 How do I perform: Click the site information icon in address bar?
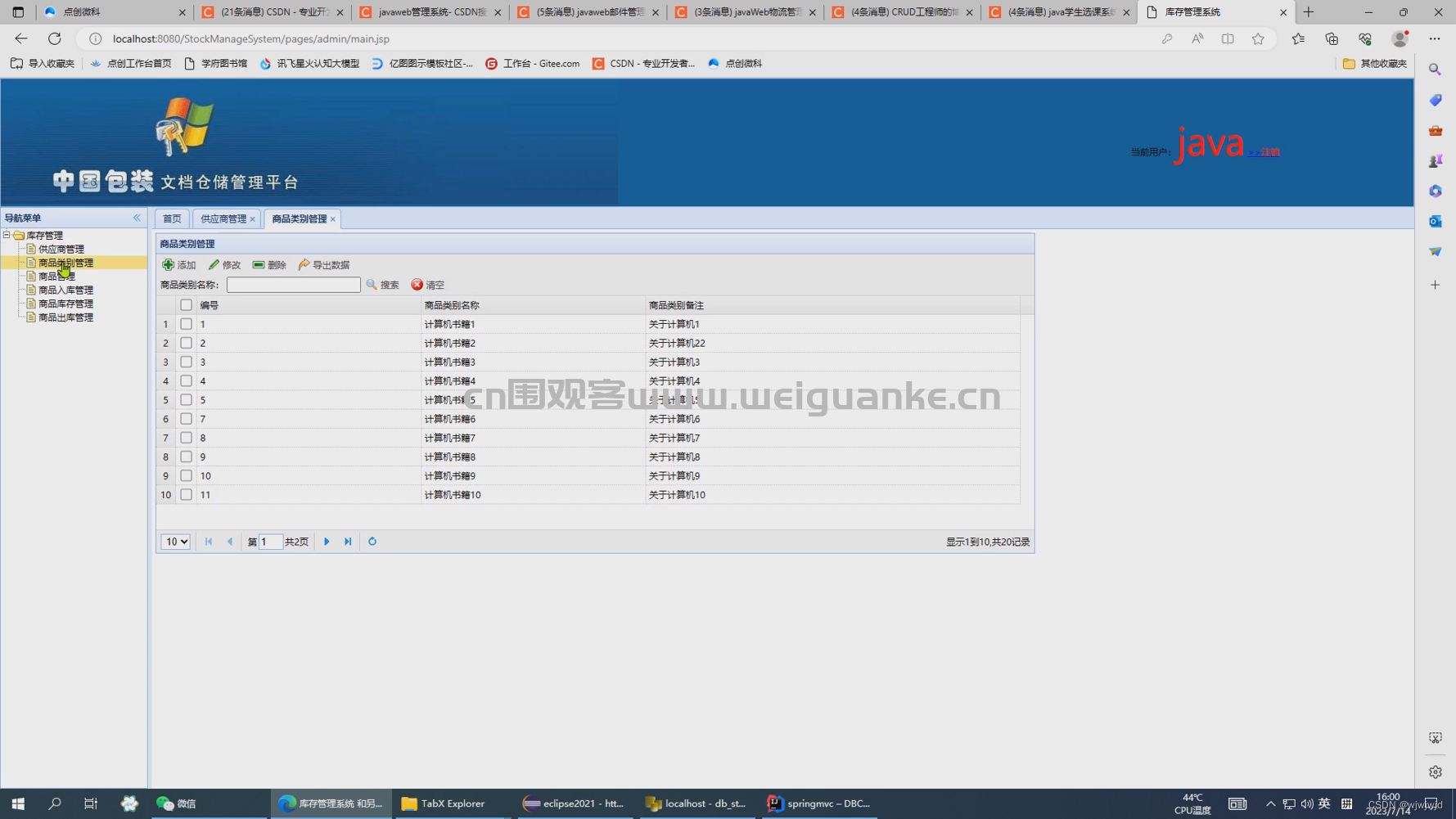(x=95, y=38)
